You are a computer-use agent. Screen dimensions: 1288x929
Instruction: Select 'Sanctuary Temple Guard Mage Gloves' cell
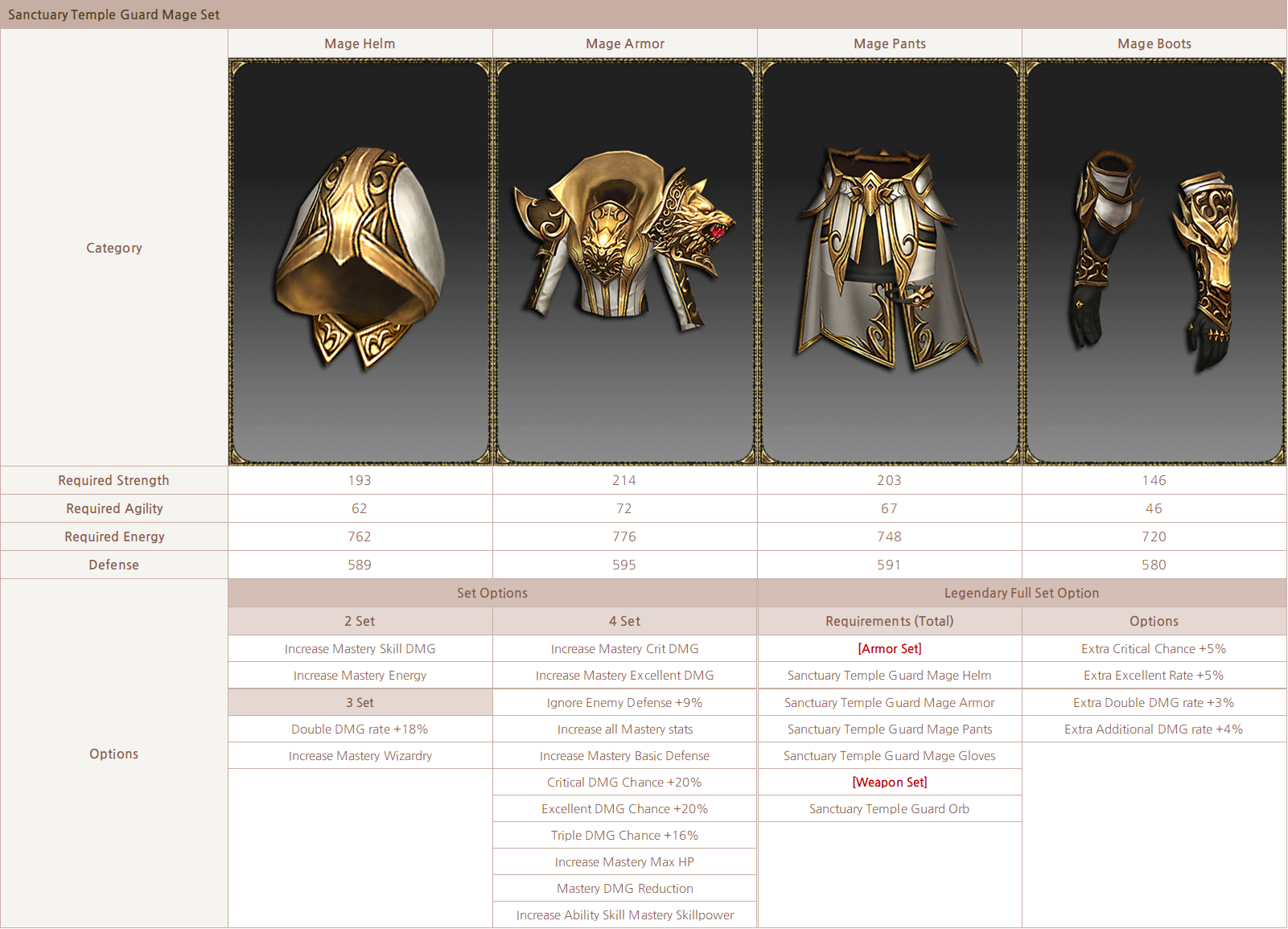tap(889, 756)
